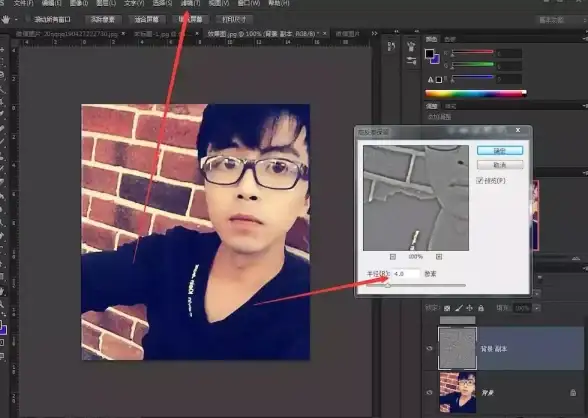This screenshot has height=418, width=588.
Task: Click the lock position move icon
Action: (470, 308)
